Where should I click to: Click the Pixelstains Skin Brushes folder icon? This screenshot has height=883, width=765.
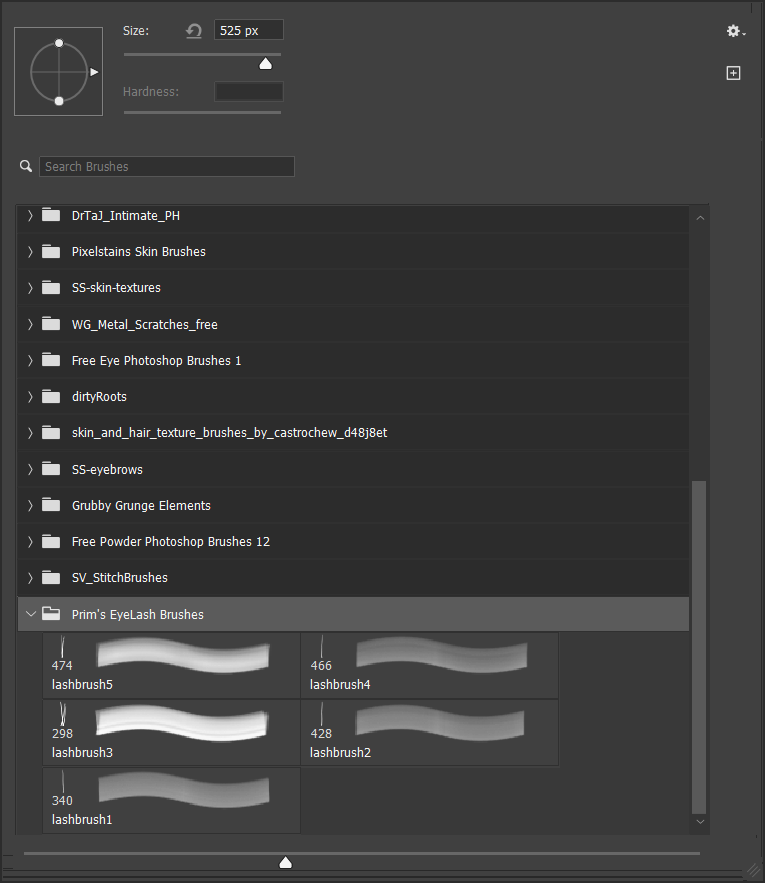pos(51,251)
